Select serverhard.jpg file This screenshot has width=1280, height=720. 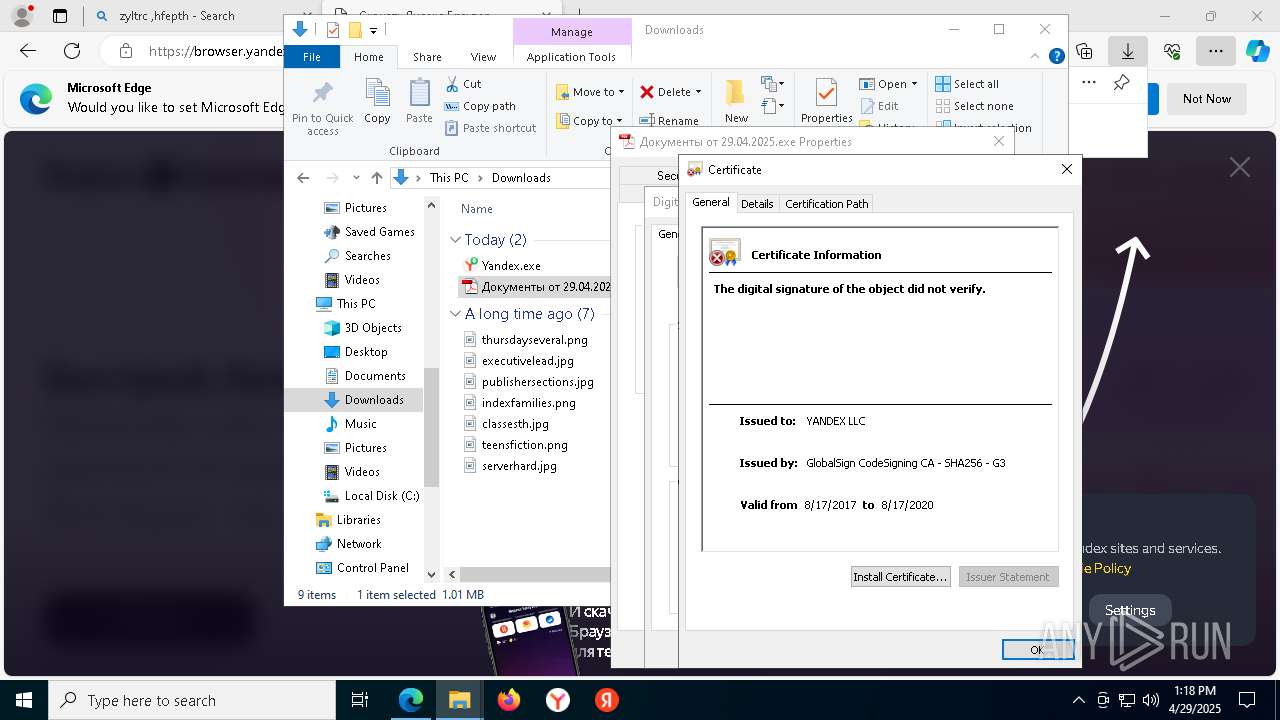pos(519,466)
